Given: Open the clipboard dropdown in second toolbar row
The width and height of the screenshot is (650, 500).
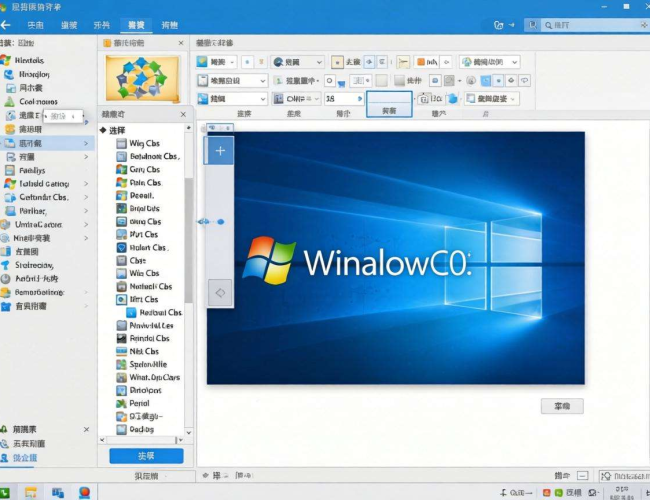Looking at the screenshot, I should (x=232, y=80).
